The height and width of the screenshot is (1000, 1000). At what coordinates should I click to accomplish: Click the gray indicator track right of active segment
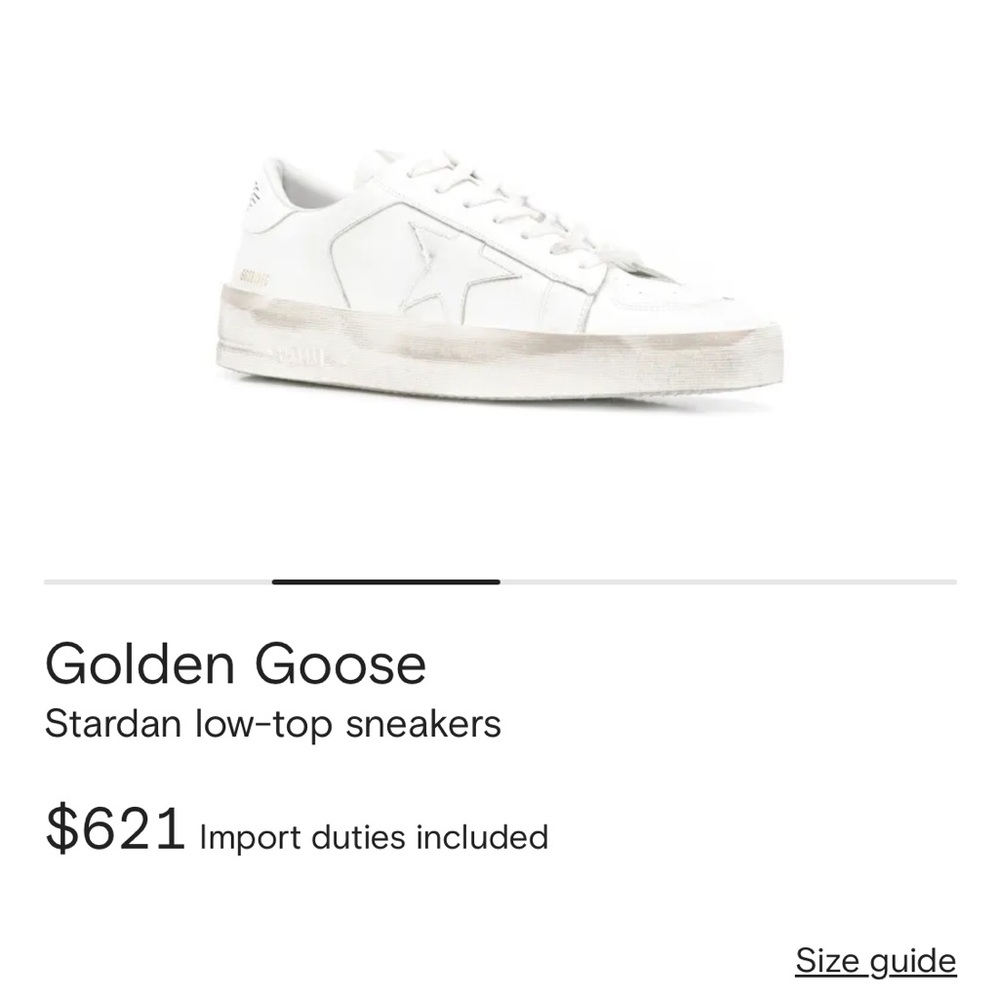pyautogui.click(x=728, y=581)
